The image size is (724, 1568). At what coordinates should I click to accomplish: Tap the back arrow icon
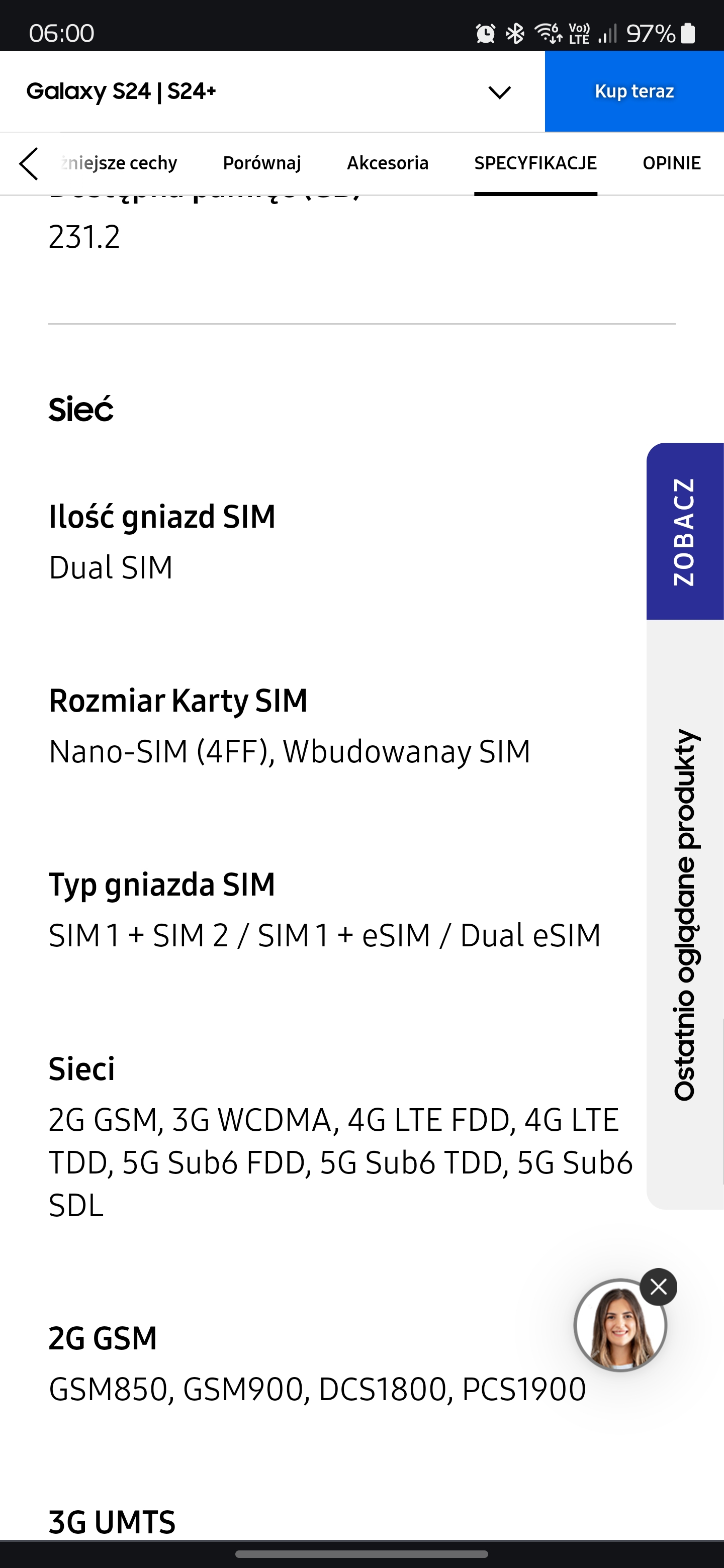coord(29,164)
